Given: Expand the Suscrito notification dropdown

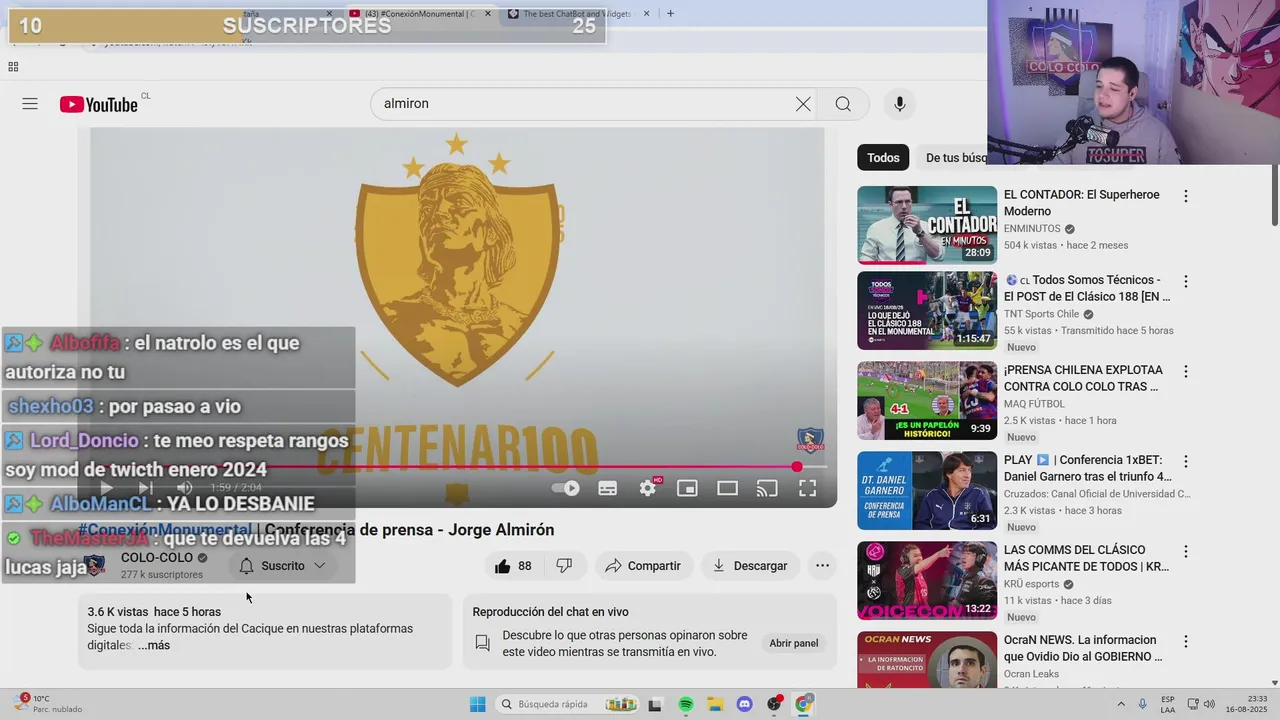Looking at the screenshot, I should [x=283, y=566].
